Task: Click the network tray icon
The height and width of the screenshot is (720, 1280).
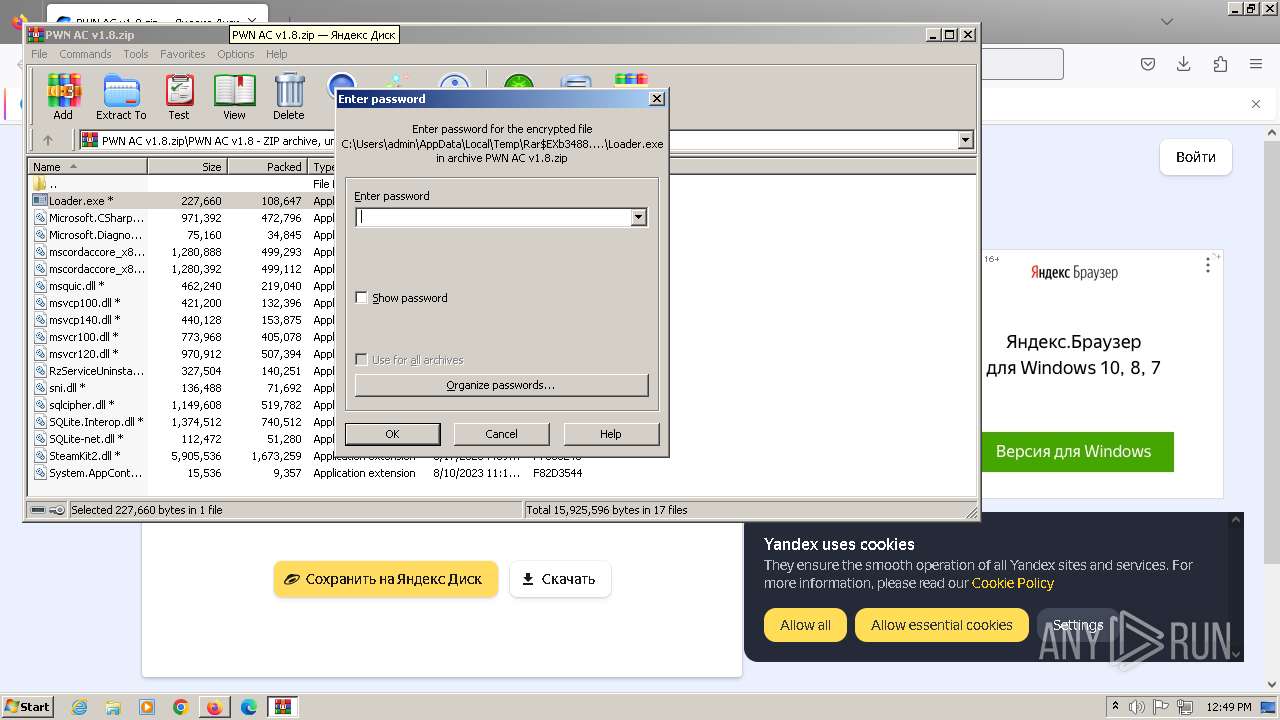Action: (x=1186, y=707)
